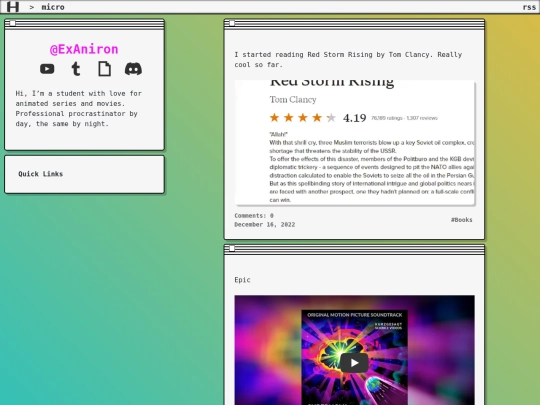Click the Epic post's title-bar square
This screenshot has height=405, width=540.
[232, 249]
